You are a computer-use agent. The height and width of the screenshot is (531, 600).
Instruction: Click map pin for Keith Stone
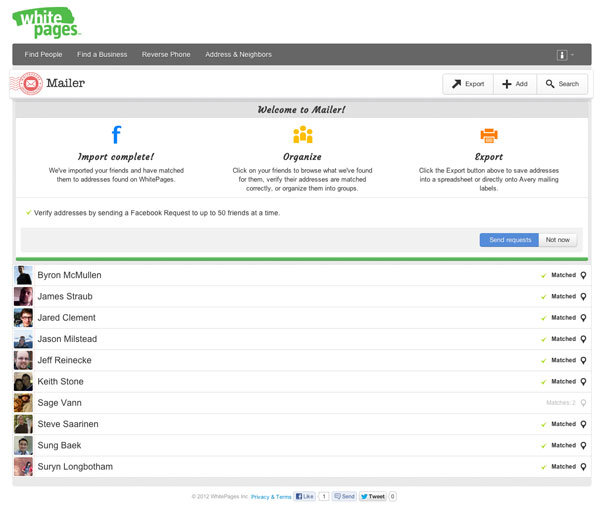click(x=583, y=381)
